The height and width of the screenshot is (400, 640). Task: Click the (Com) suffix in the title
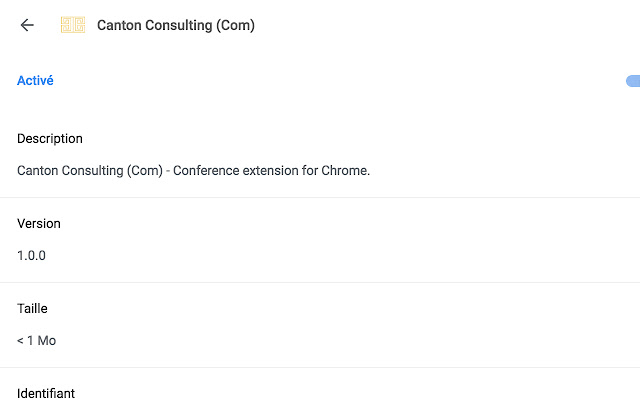[236, 25]
